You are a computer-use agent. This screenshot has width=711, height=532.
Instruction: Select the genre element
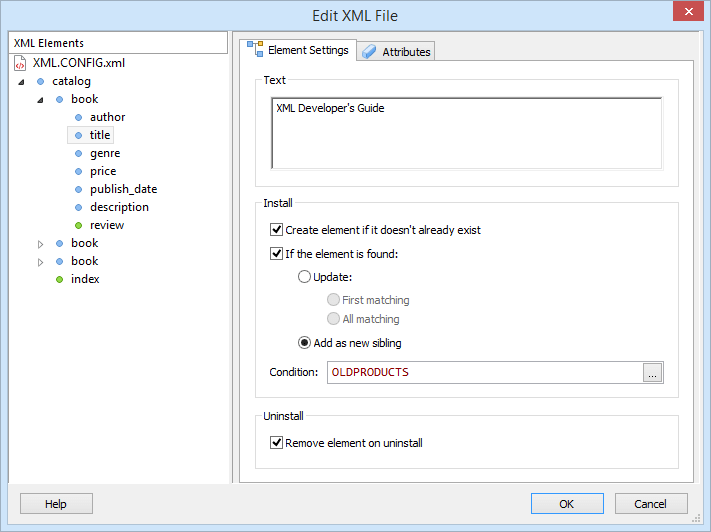click(x=105, y=153)
